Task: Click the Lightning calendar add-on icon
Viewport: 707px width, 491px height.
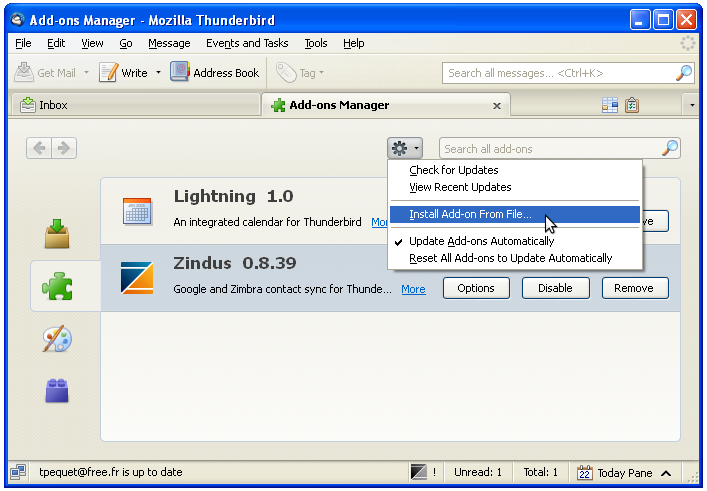Action: click(x=137, y=211)
